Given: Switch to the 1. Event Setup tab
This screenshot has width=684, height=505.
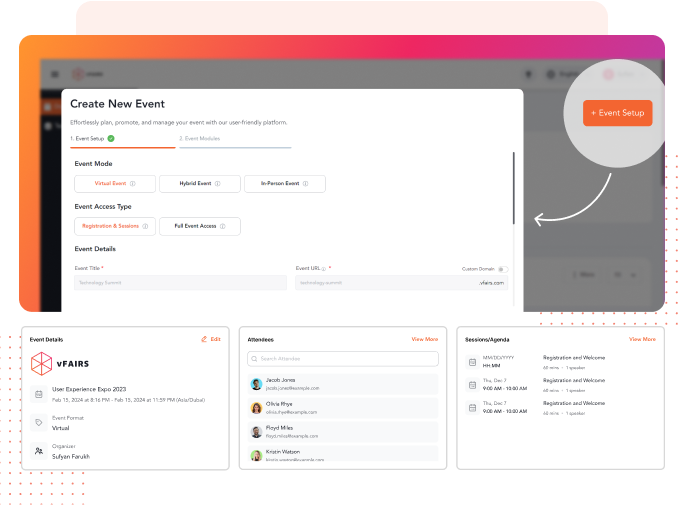Looking at the screenshot, I should [123, 139].
